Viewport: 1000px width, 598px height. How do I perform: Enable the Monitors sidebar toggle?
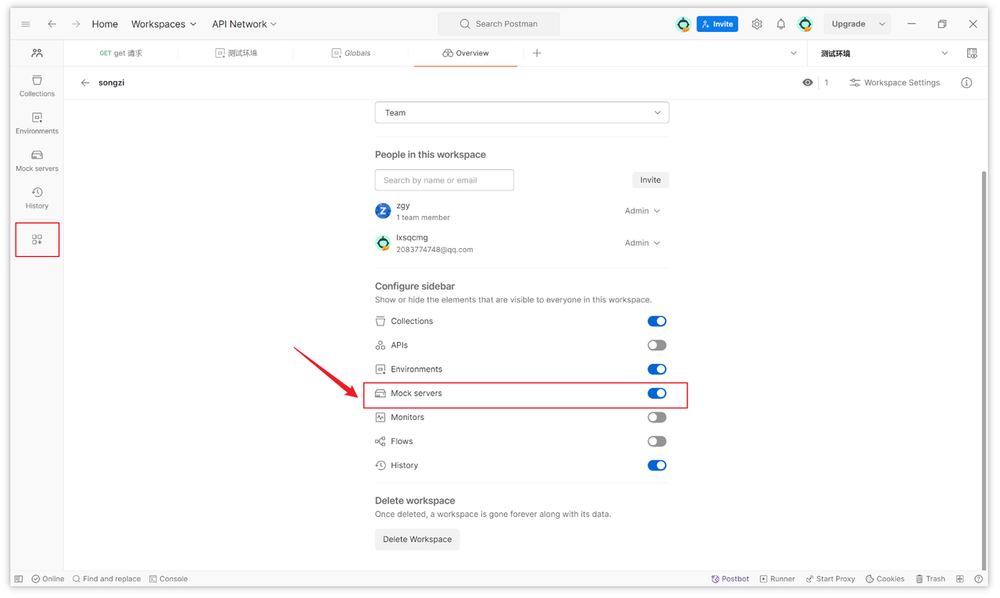[x=657, y=418]
